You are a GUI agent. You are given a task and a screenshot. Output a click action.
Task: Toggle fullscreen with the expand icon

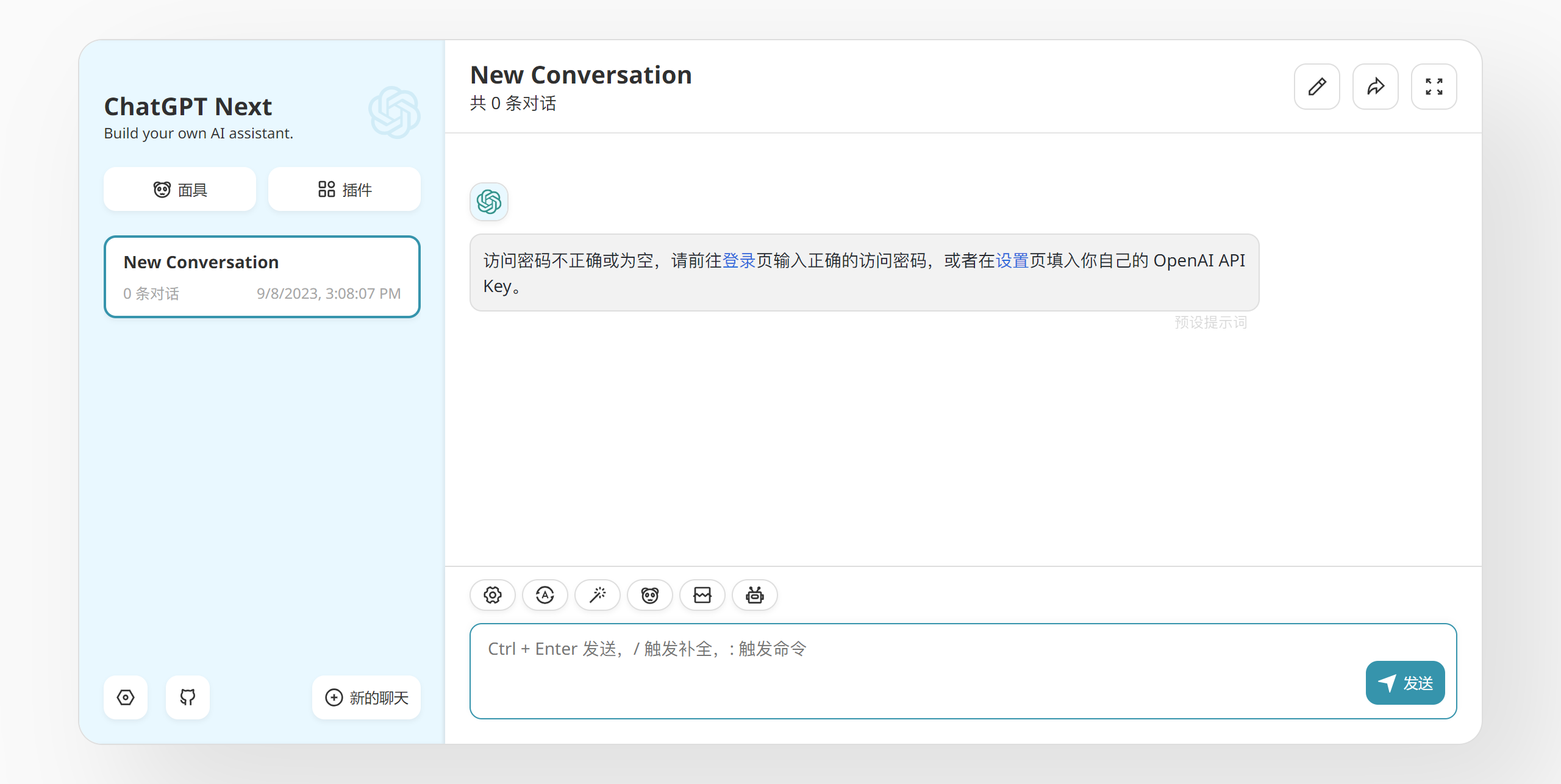point(1434,87)
